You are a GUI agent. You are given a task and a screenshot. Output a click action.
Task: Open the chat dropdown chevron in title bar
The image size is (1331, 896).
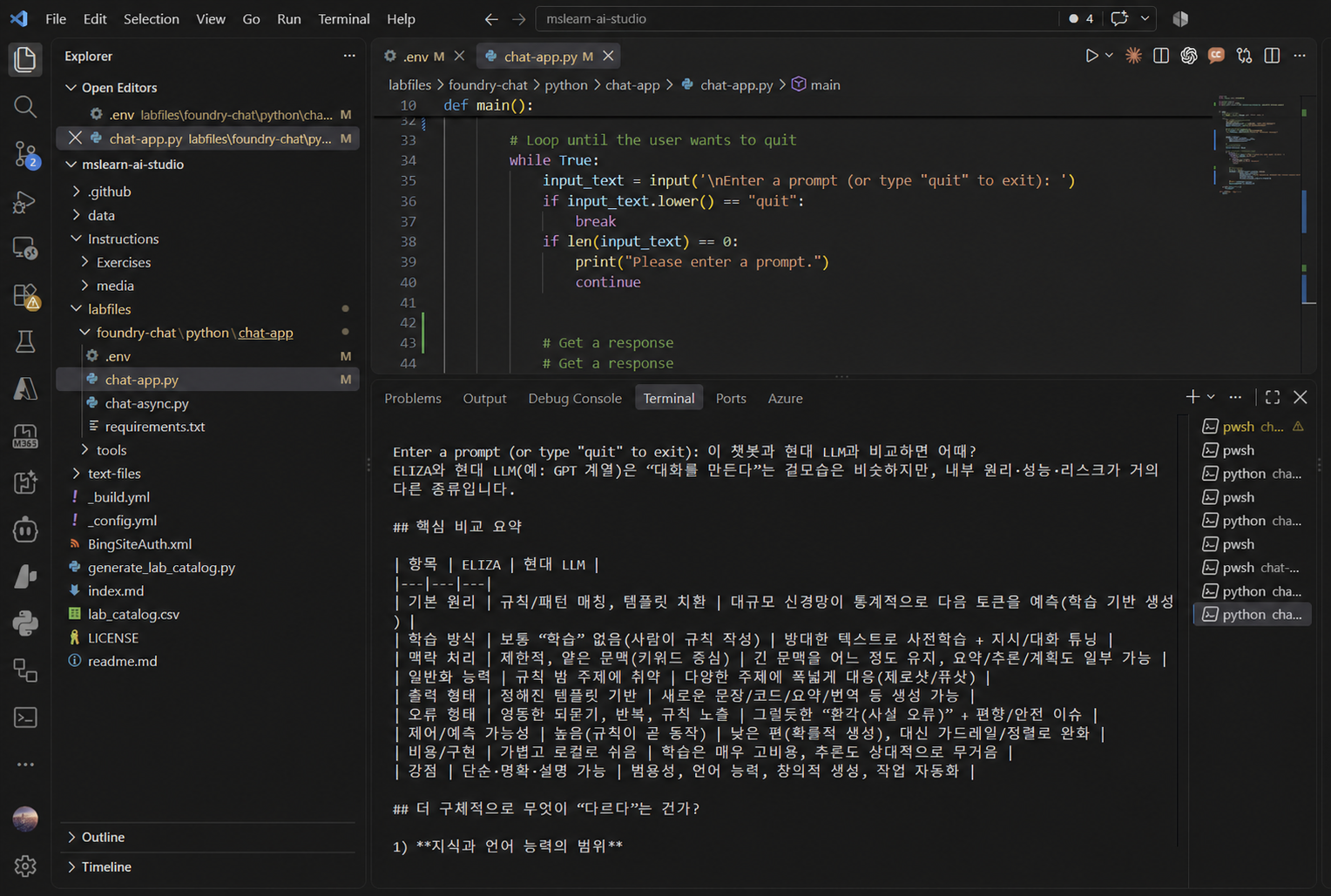(x=1145, y=18)
